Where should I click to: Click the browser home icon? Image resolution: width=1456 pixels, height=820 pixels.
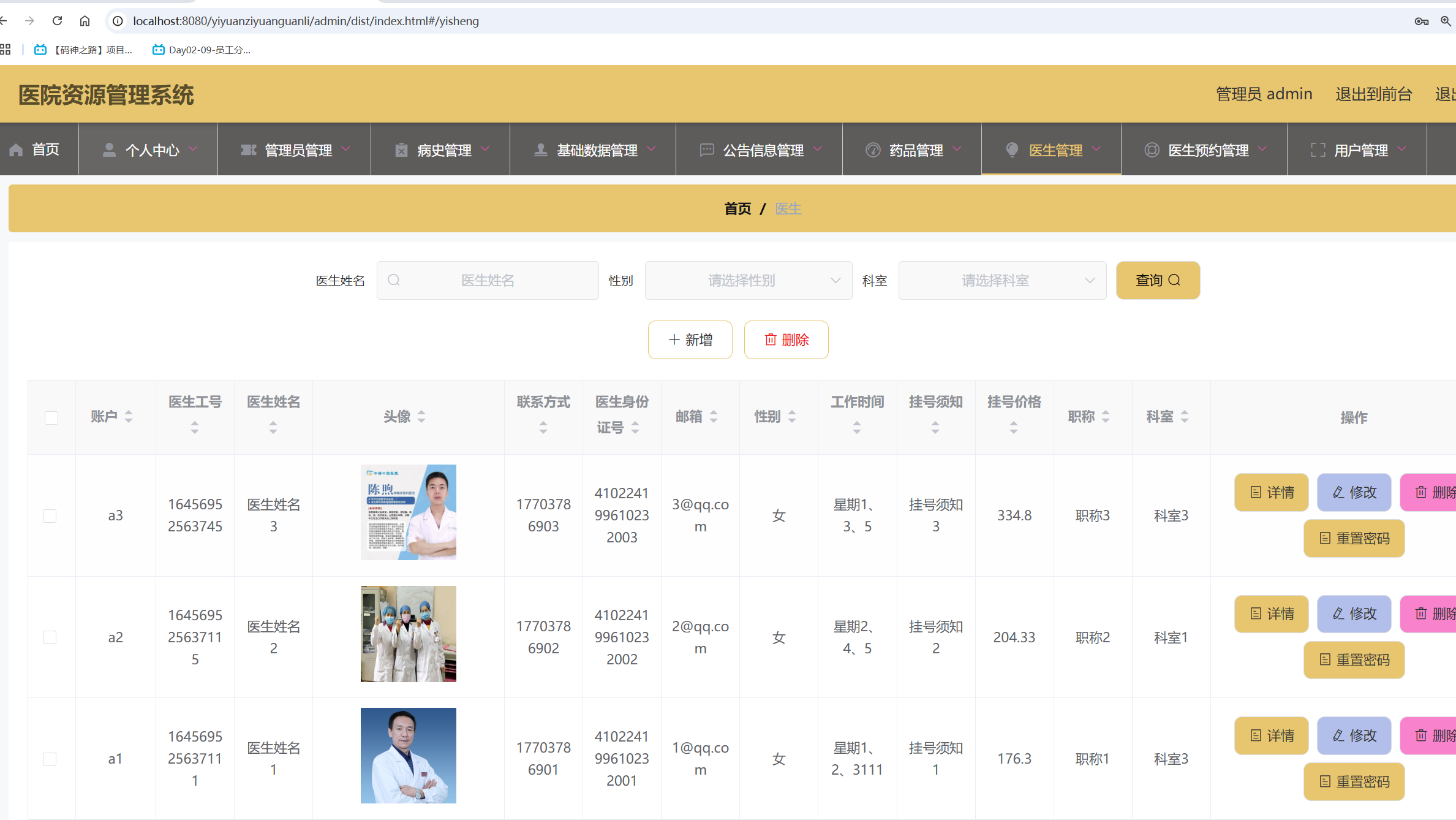point(85,21)
